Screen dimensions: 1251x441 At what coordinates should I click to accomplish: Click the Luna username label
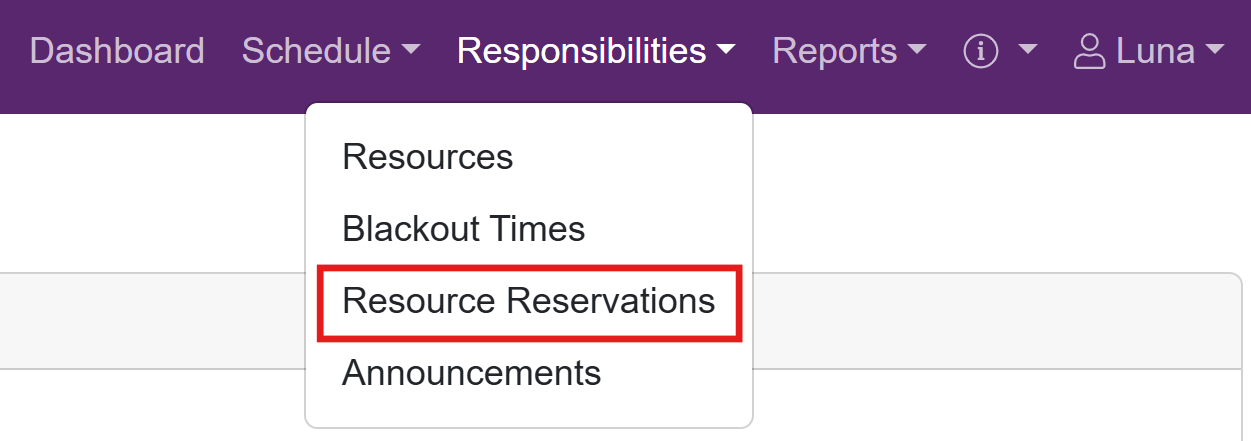pyautogui.click(x=1155, y=51)
